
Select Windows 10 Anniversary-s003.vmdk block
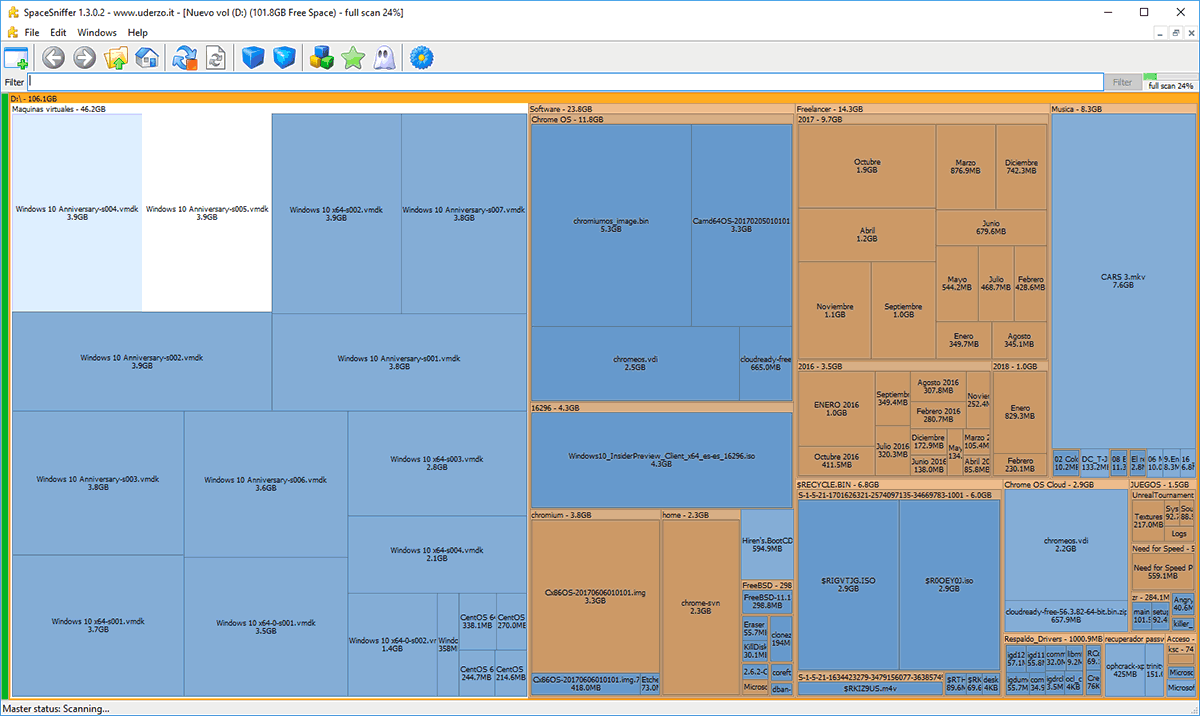point(98,483)
